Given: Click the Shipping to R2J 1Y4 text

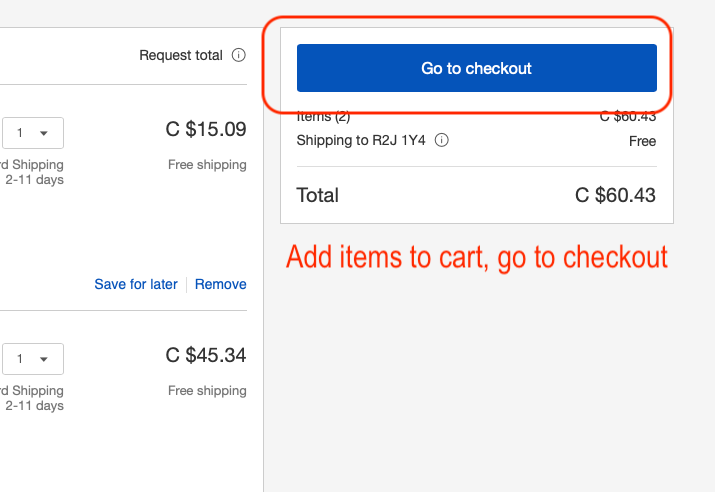Looking at the screenshot, I should click(361, 141).
